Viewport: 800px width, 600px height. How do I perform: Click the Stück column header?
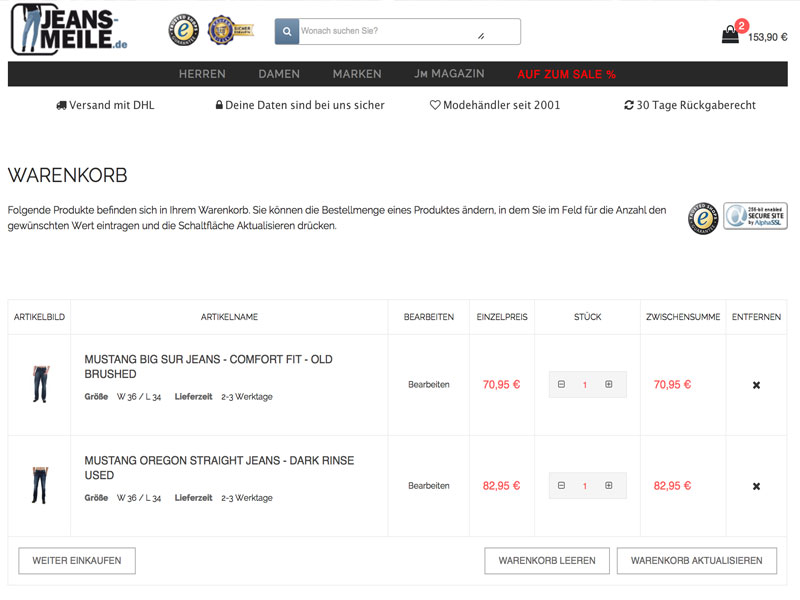pyautogui.click(x=588, y=317)
